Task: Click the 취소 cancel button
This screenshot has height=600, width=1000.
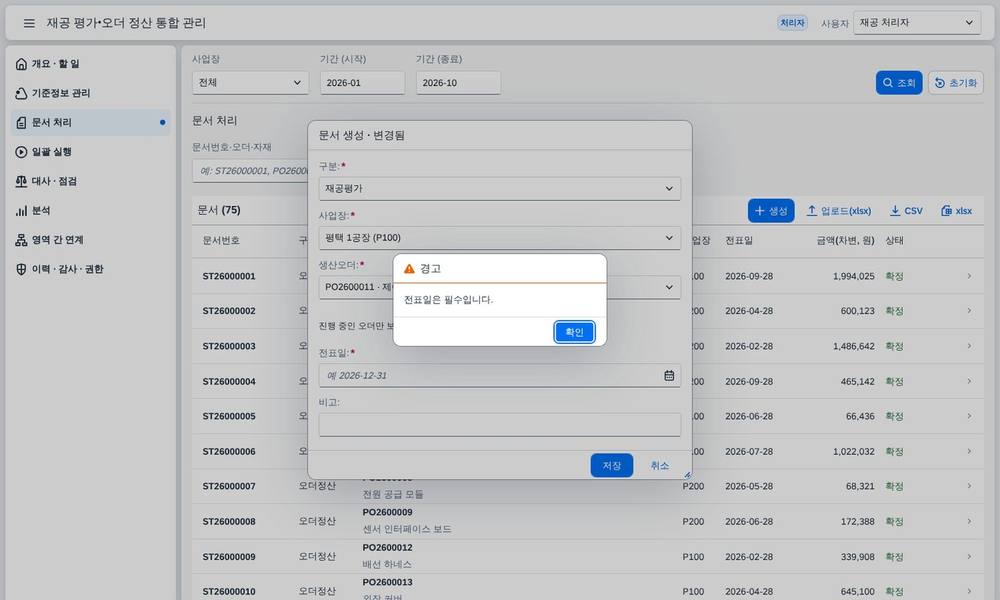Action: [659, 465]
